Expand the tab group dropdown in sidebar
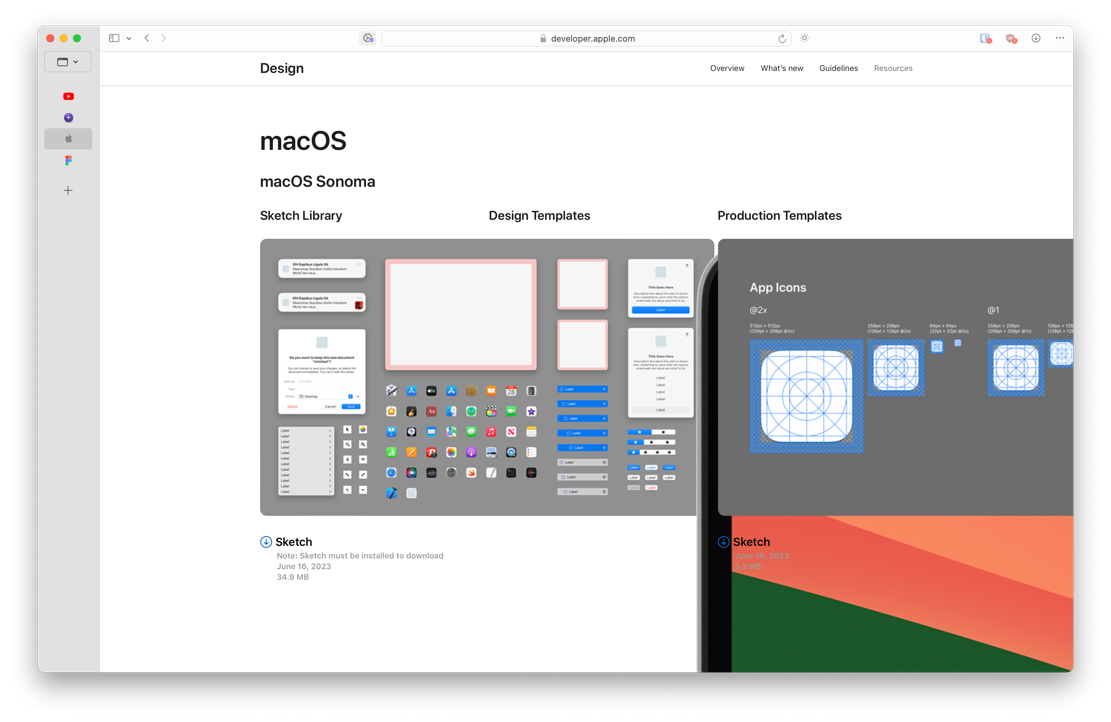Image resolution: width=1111 pixels, height=722 pixels. [68, 62]
